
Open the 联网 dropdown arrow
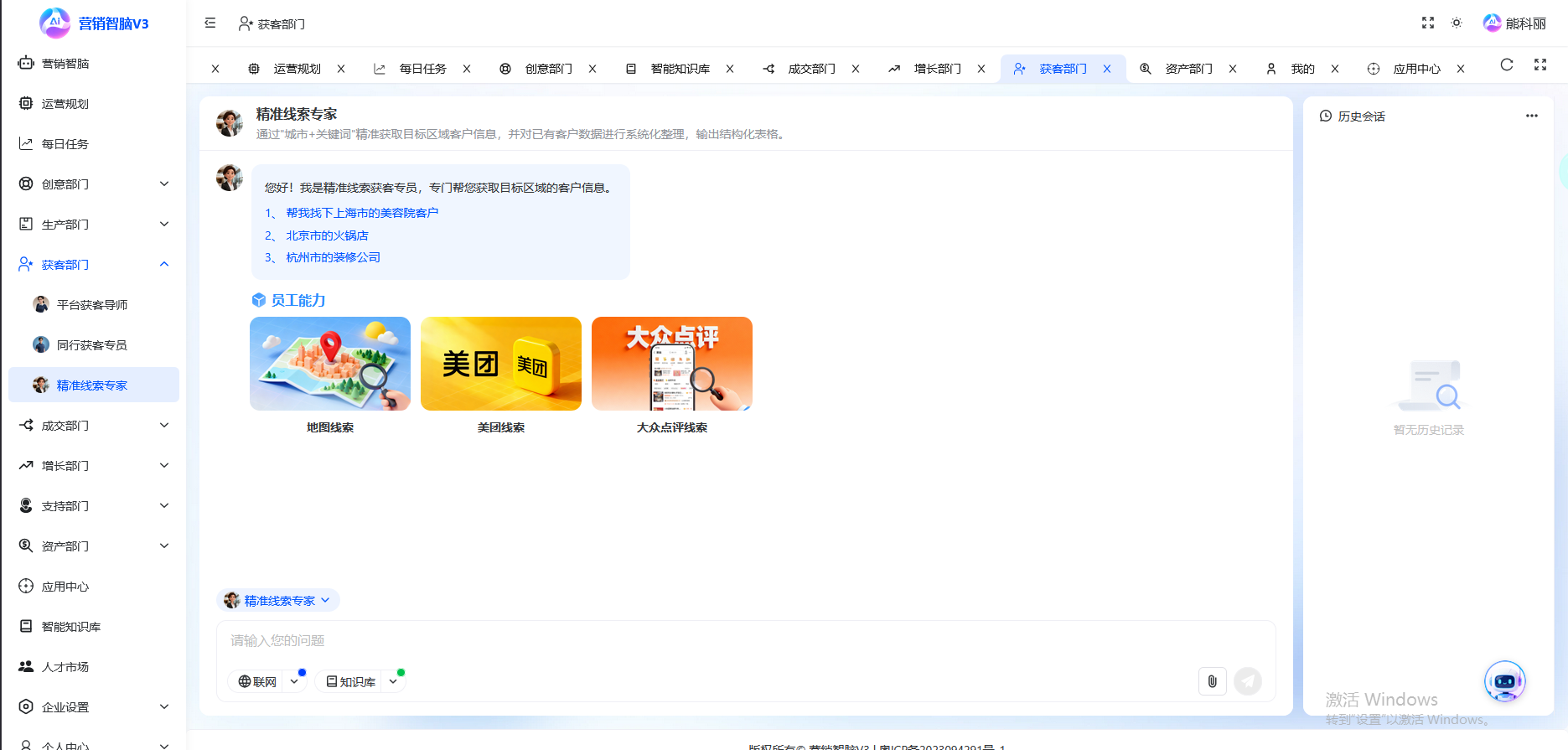pos(294,681)
